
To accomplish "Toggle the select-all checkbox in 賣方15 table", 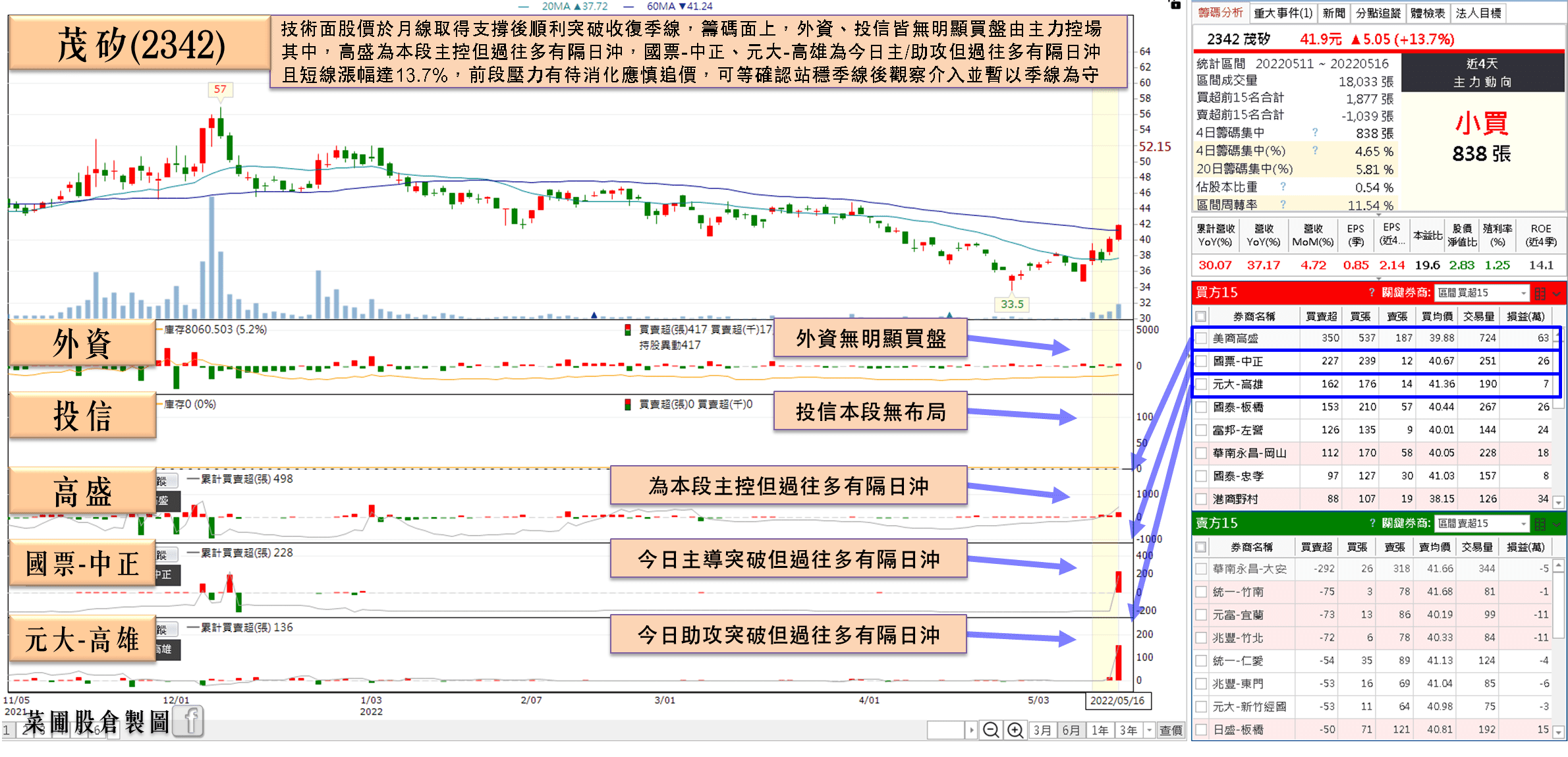I will 1200,547.
